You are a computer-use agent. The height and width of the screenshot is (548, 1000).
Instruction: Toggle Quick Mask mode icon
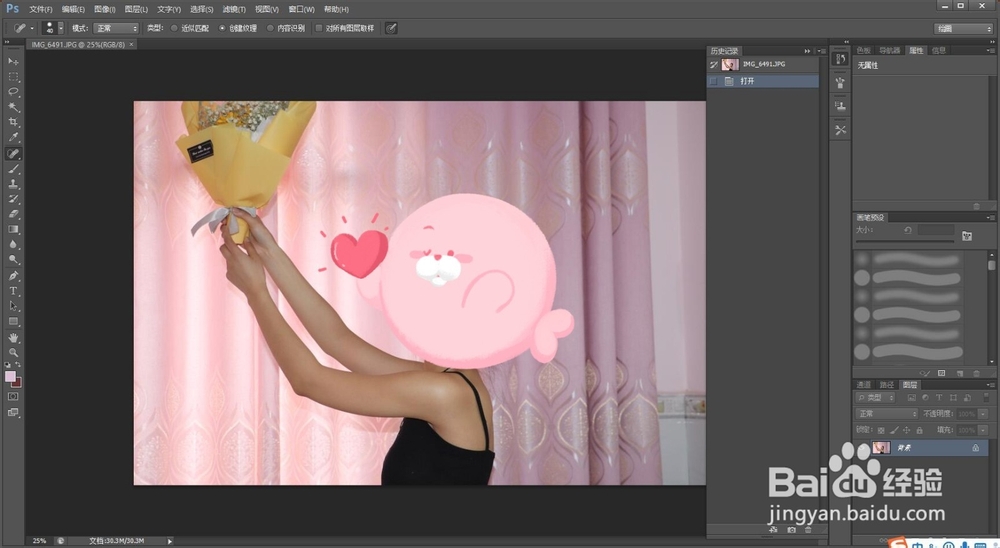coord(13,397)
